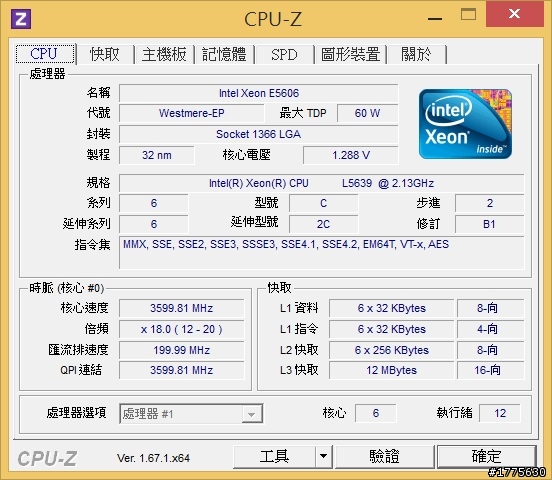
Task: Click the 核心 count value 6
Action: coord(376,413)
